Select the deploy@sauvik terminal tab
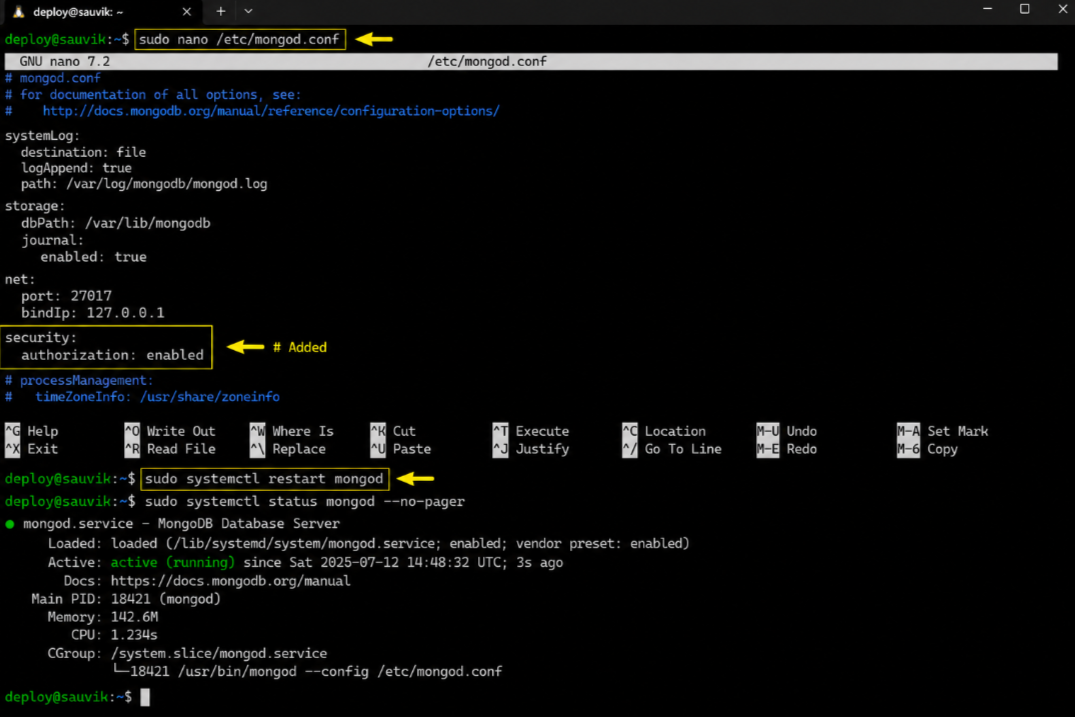Viewport: 1075px width, 717px height. (x=103, y=12)
